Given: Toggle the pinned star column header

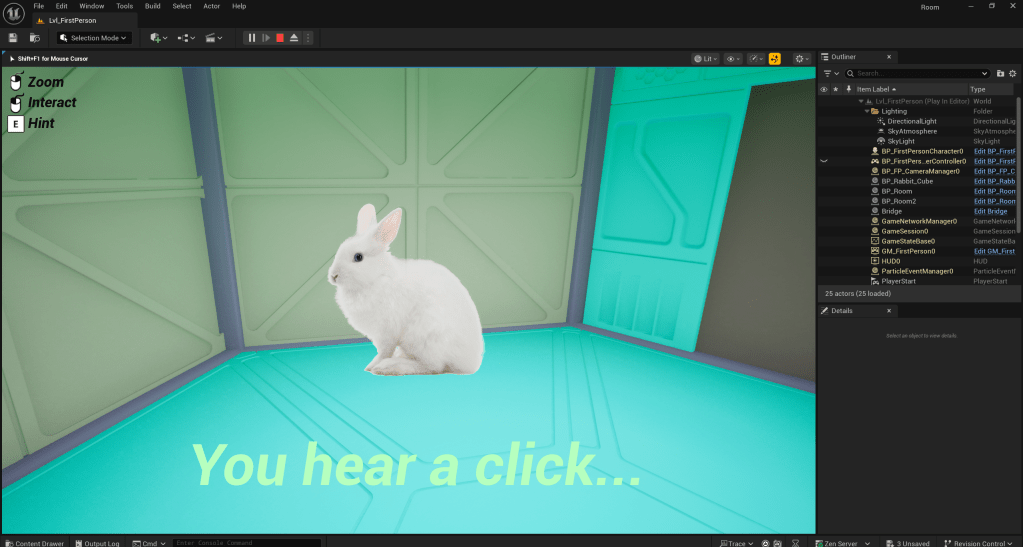Looking at the screenshot, I should pyautogui.click(x=836, y=89).
